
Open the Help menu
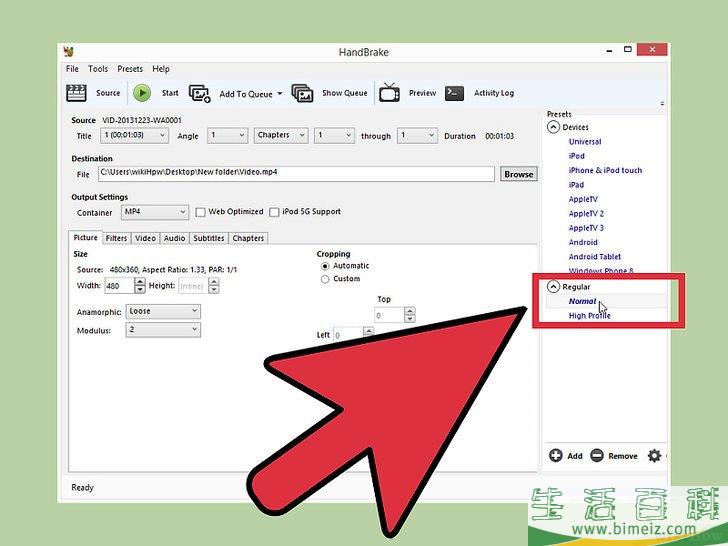click(161, 69)
